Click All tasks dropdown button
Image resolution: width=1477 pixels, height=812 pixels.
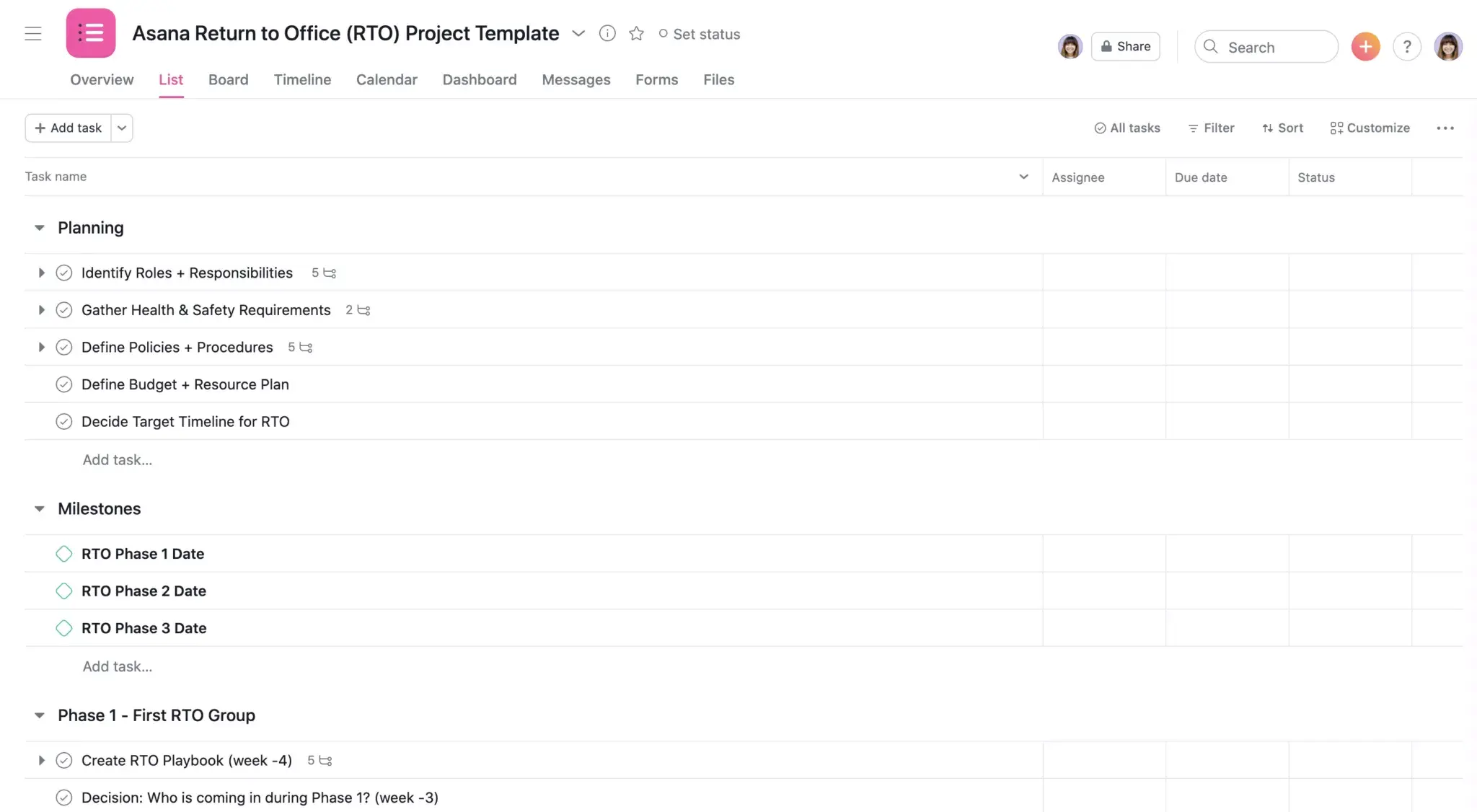click(x=1126, y=127)
